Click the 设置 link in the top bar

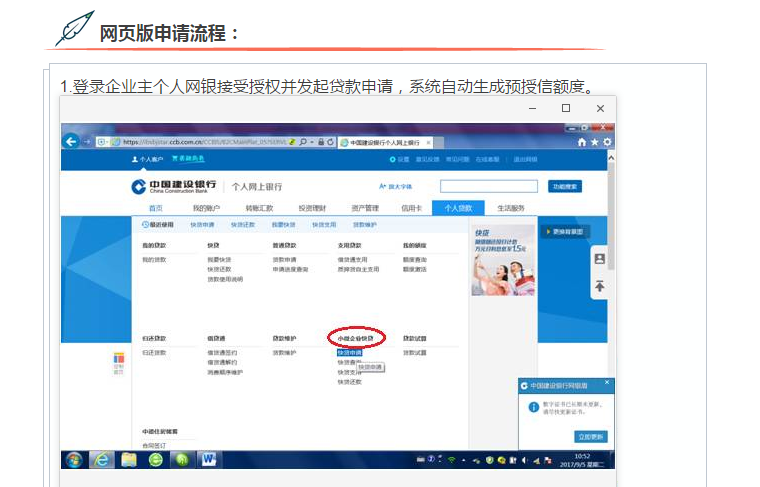click(x=399, y=159)
